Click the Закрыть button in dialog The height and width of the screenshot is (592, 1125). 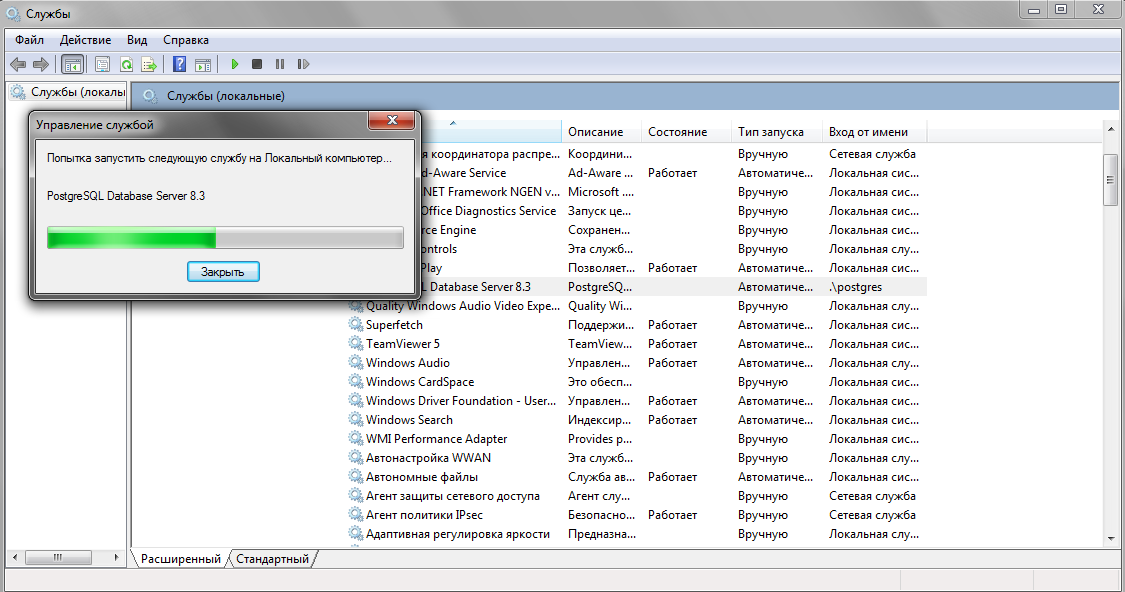click(x=223, y=271)
